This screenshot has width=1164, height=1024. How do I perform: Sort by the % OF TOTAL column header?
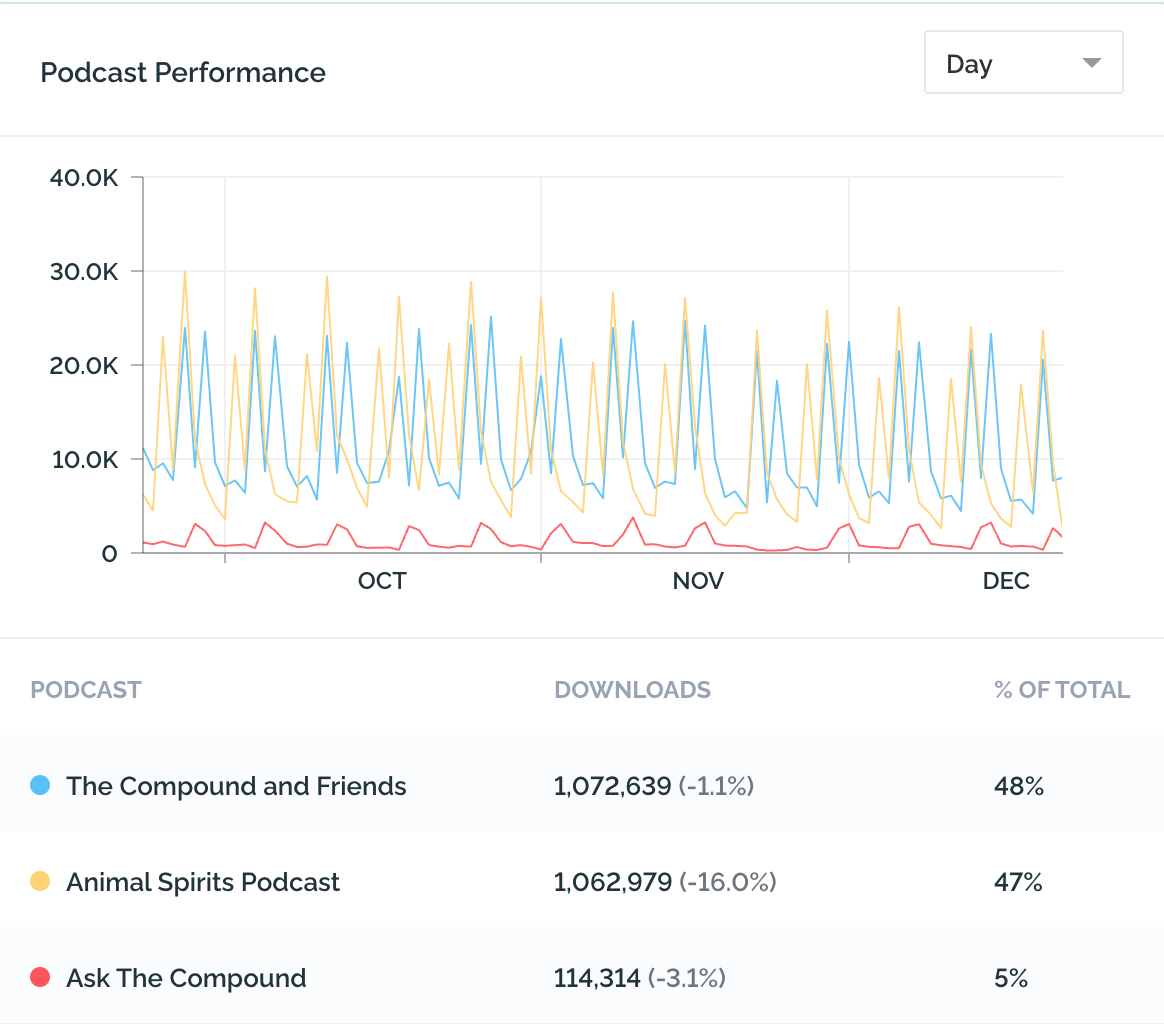(1062, 690)
